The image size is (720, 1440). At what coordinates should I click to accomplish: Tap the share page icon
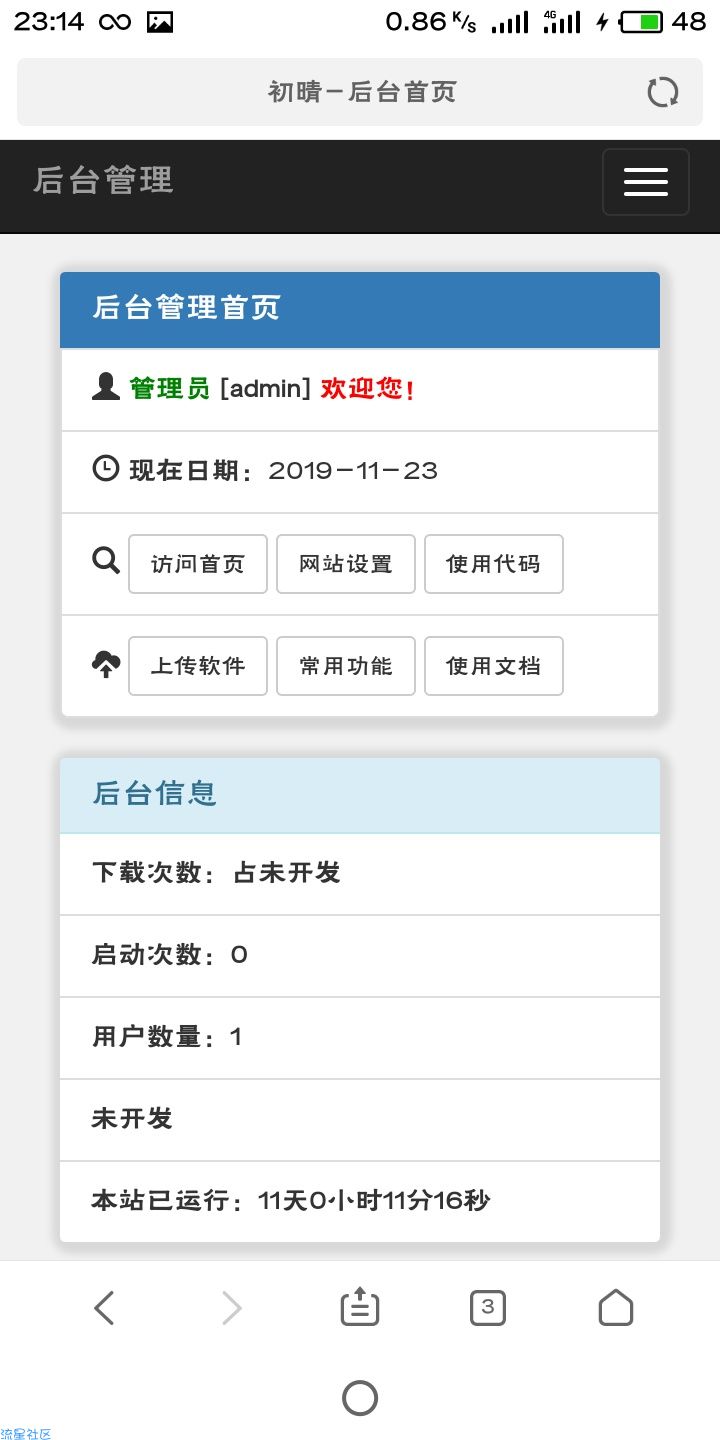coord(360,1307)
